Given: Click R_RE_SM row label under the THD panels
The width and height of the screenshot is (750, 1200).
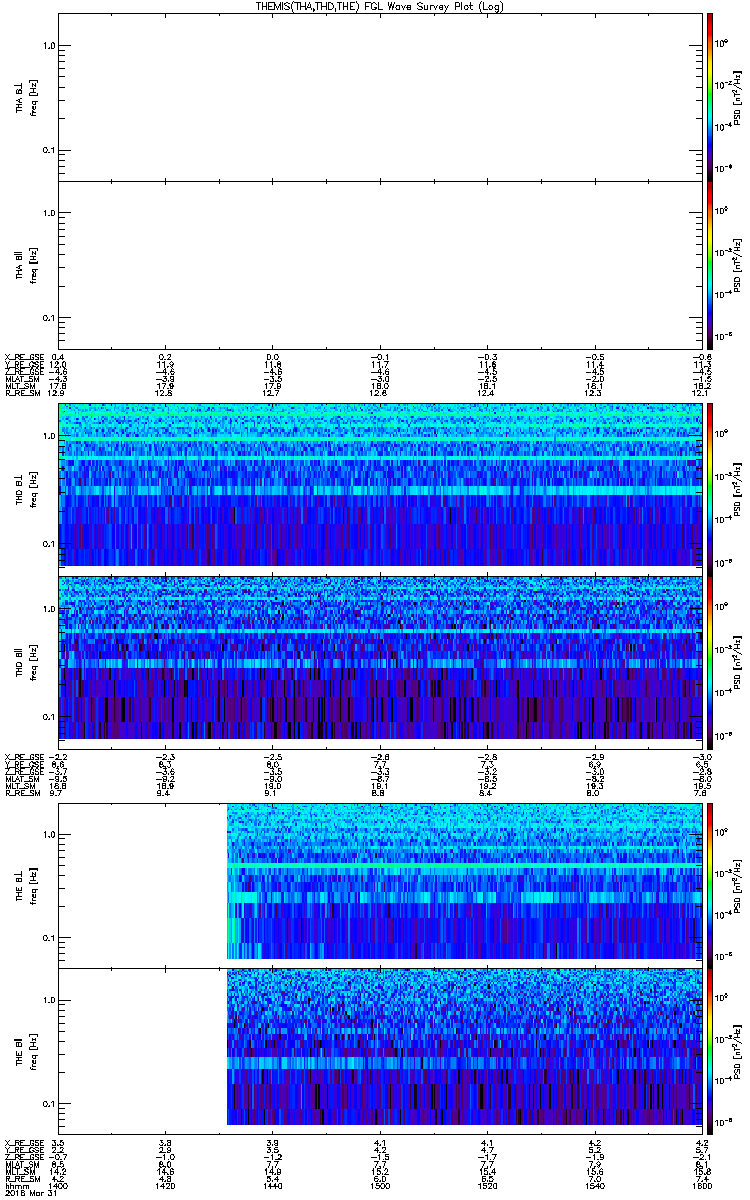Looking at the screenshot, I should (x=22, y=791).
